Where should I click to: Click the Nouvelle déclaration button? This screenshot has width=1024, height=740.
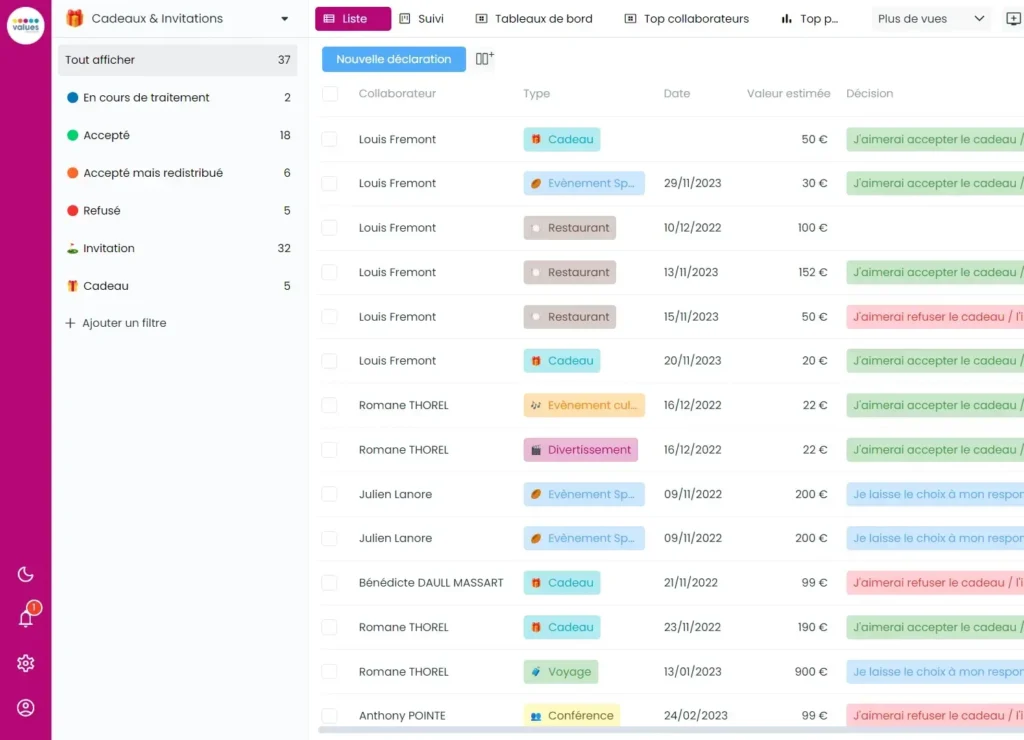[x=393, y=59]
